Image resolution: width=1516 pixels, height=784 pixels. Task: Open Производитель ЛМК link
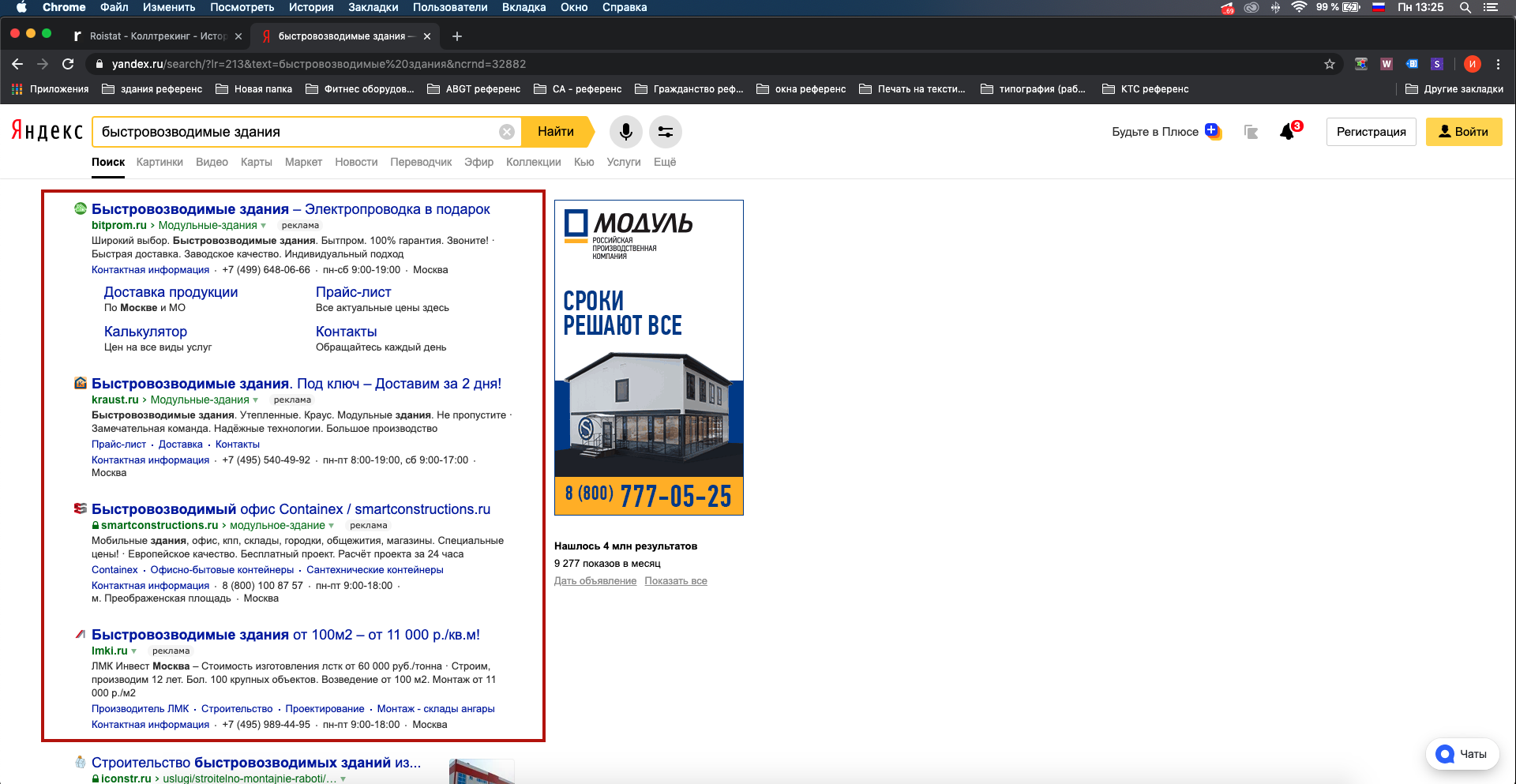click(x=140, y=709)
